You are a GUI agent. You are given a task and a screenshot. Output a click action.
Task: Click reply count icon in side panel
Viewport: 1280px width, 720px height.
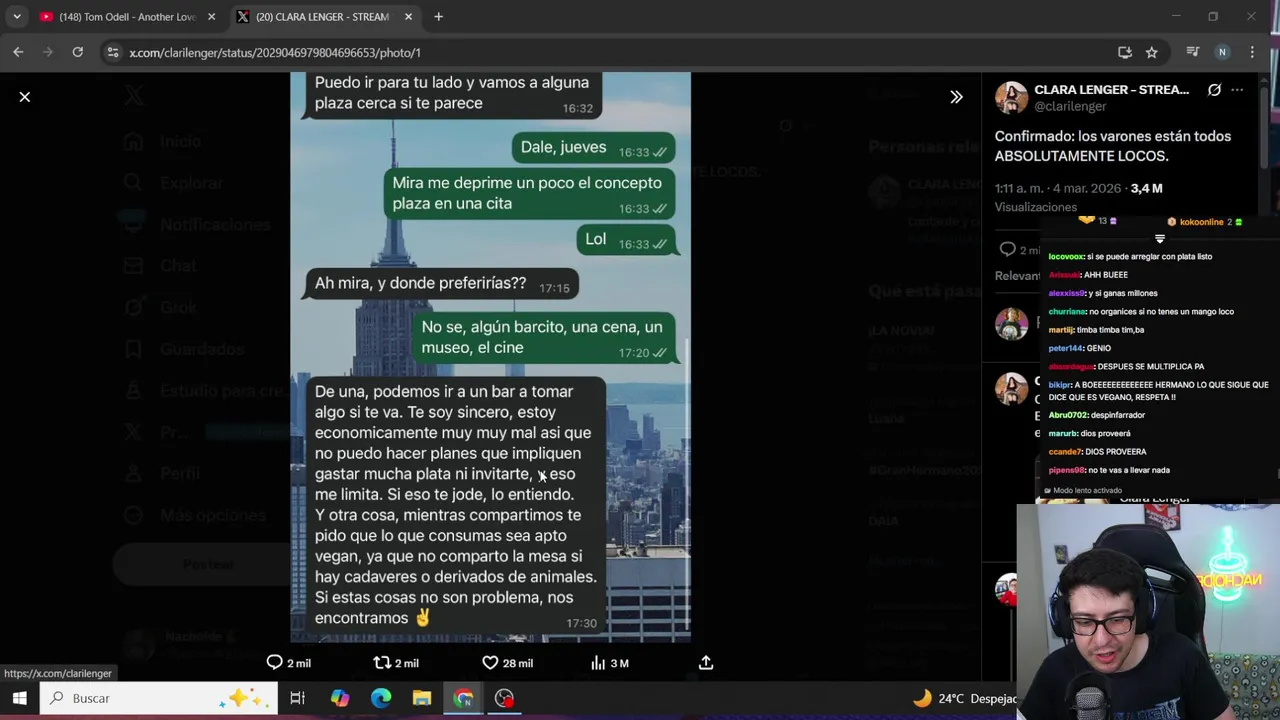[x=1007, y=249]
